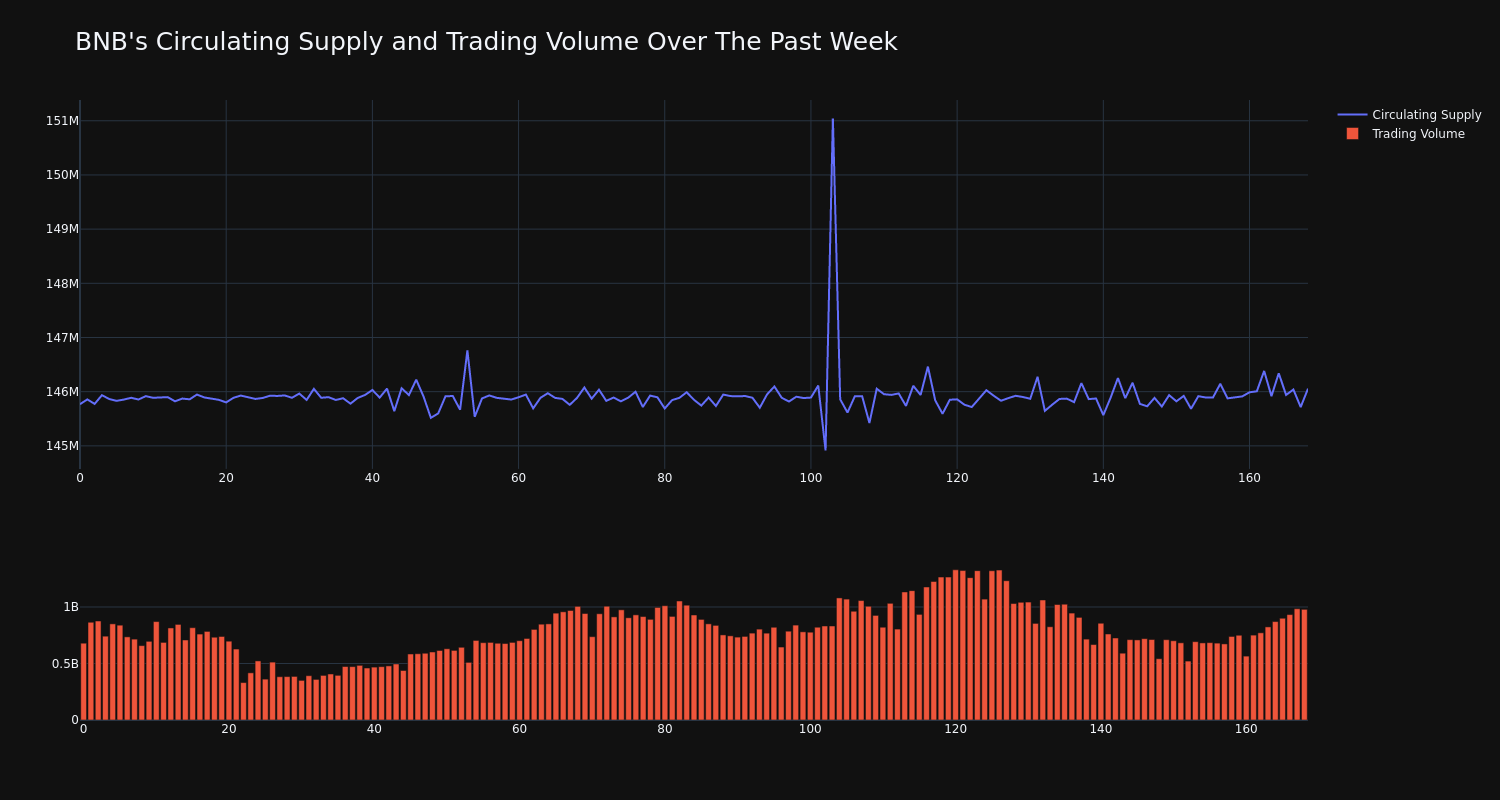Click the 150M y-axis label
Image resolution: width=1500 pixels, height=800 pixels.
[62, 175]
